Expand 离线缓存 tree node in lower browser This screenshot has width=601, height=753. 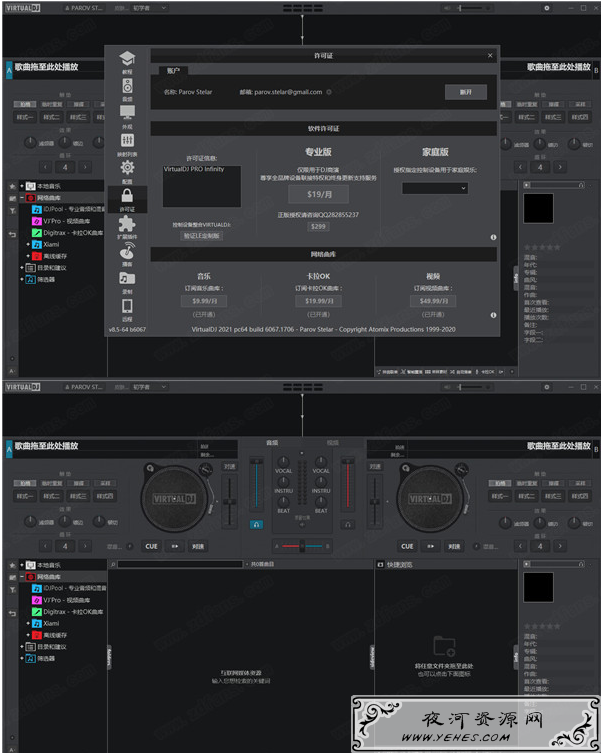tap(28, 635)
